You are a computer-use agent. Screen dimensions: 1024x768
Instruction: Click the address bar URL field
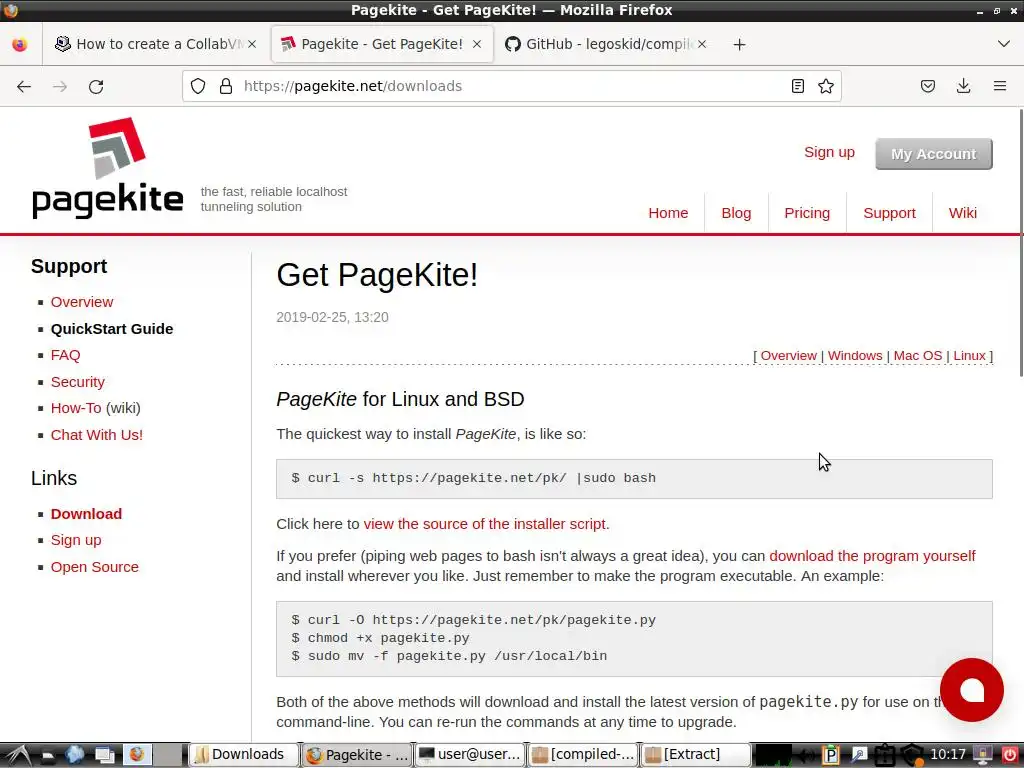(509, 86)
